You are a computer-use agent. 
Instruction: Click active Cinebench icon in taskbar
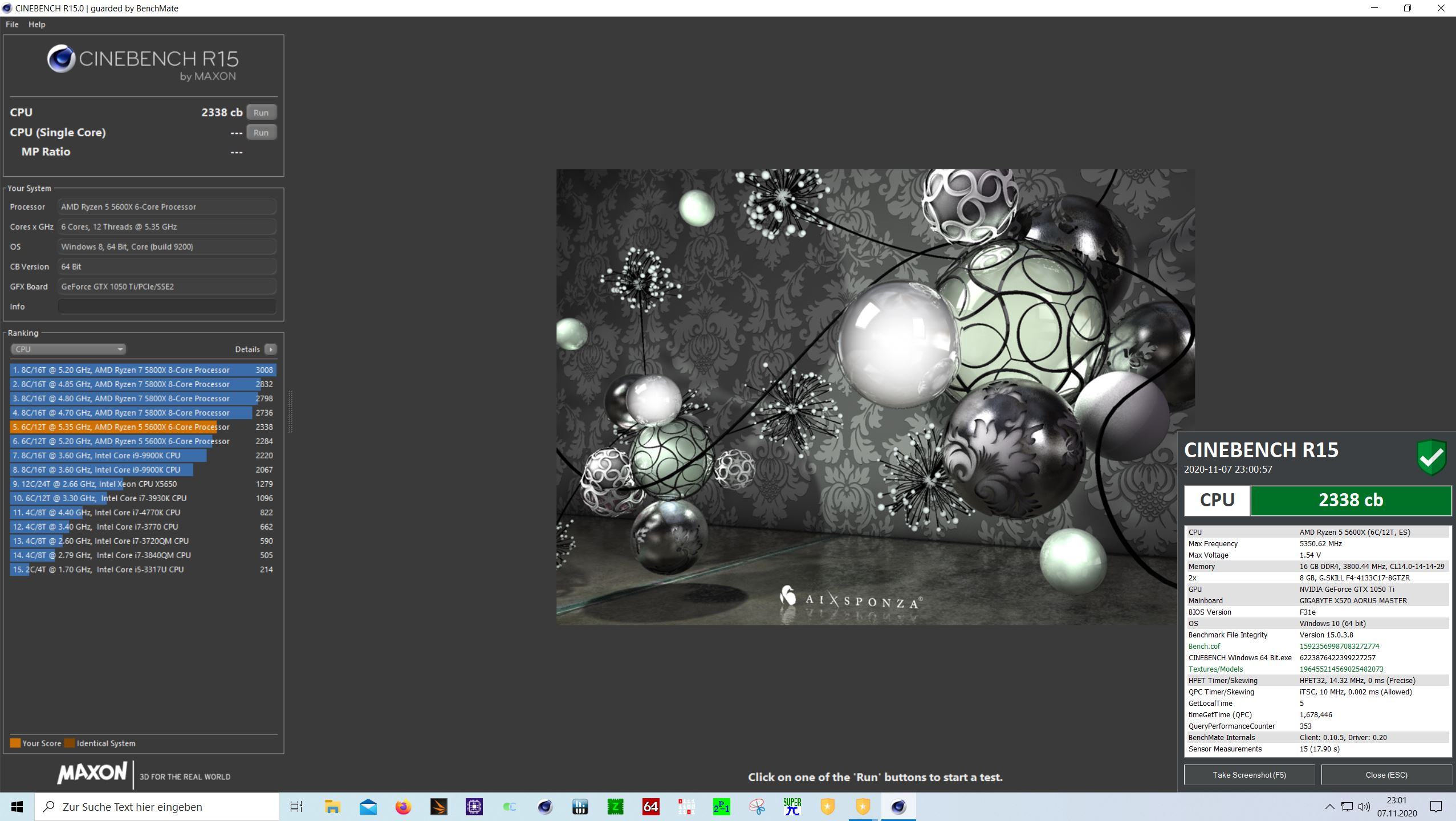(898, 807)
